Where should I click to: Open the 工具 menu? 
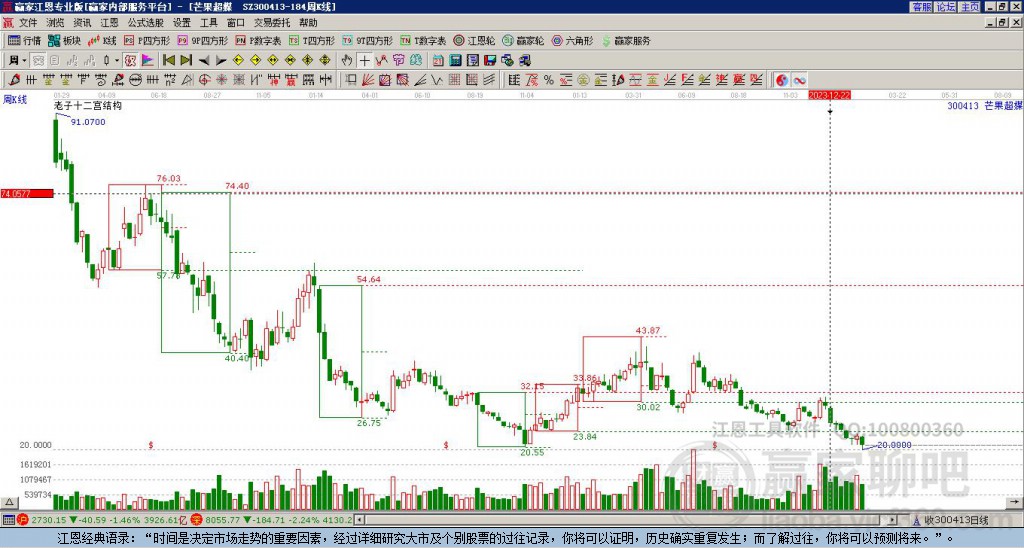coord(209,23)
